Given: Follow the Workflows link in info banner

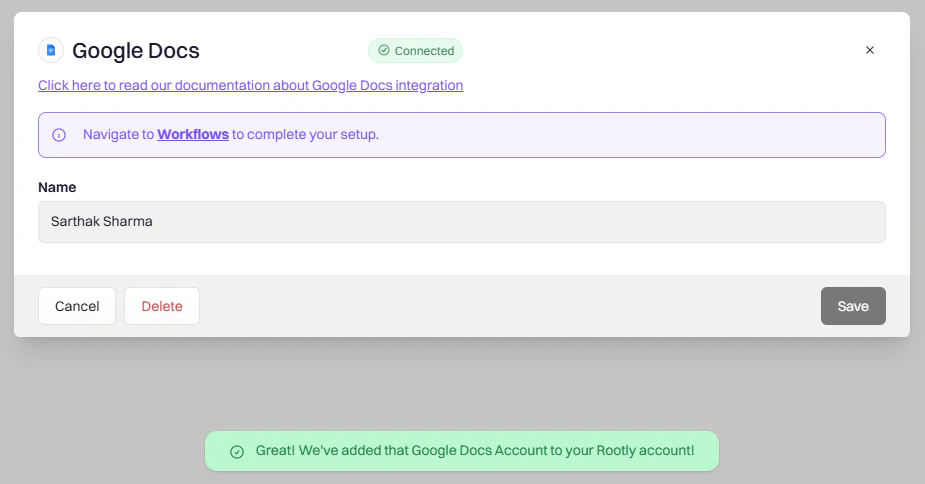Looking at the screenshot, I should (x=193, y=135).
